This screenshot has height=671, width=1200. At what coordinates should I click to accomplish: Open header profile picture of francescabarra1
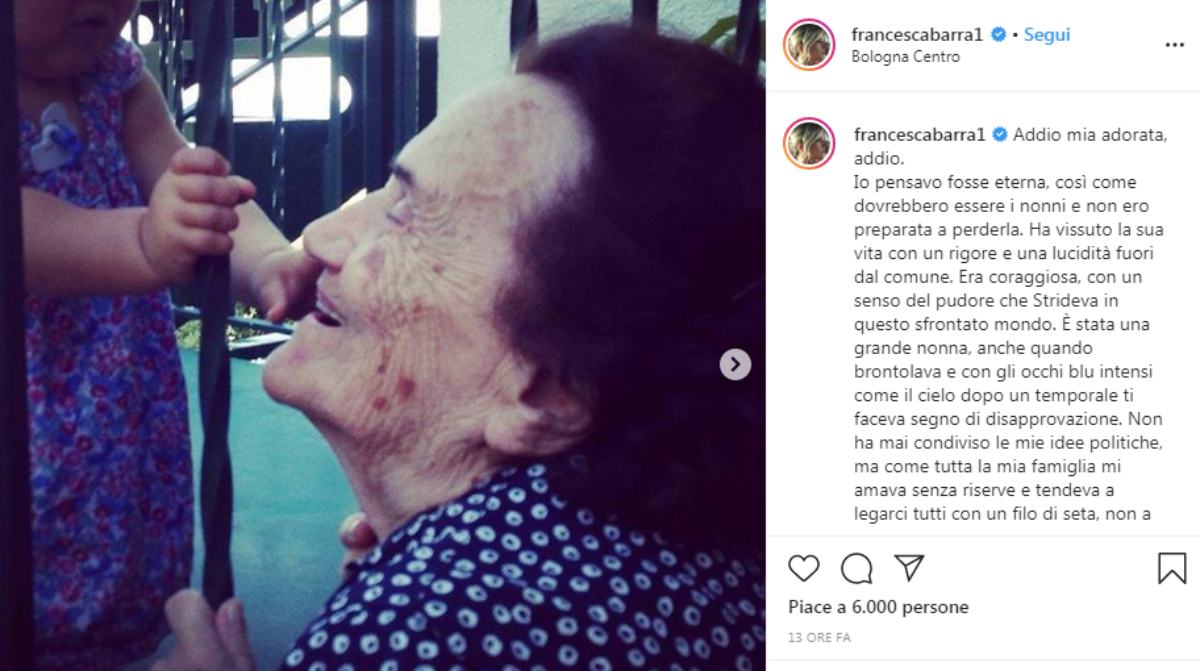(x=810, y=45)
